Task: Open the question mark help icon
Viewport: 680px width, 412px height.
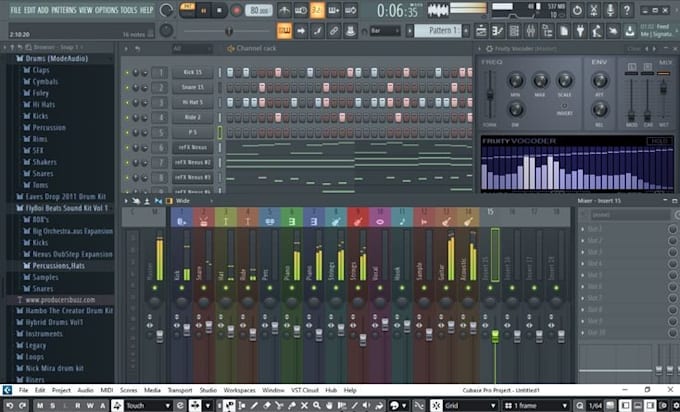Action: pos(627,10)
